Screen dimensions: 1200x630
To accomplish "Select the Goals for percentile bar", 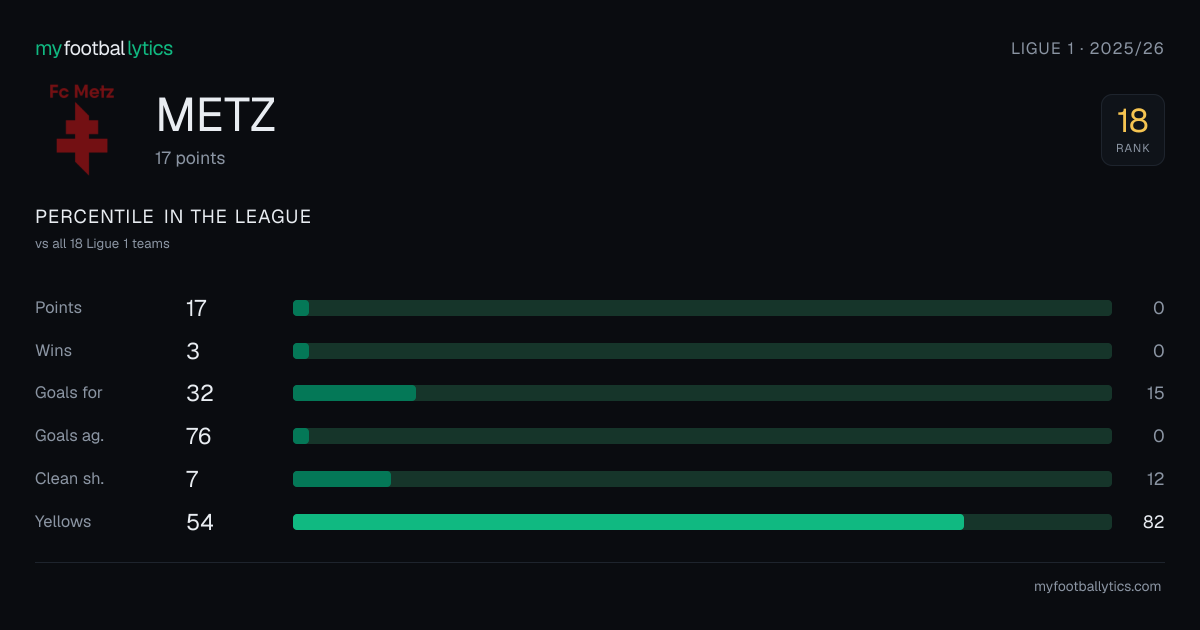I will [x=702, y=393].
